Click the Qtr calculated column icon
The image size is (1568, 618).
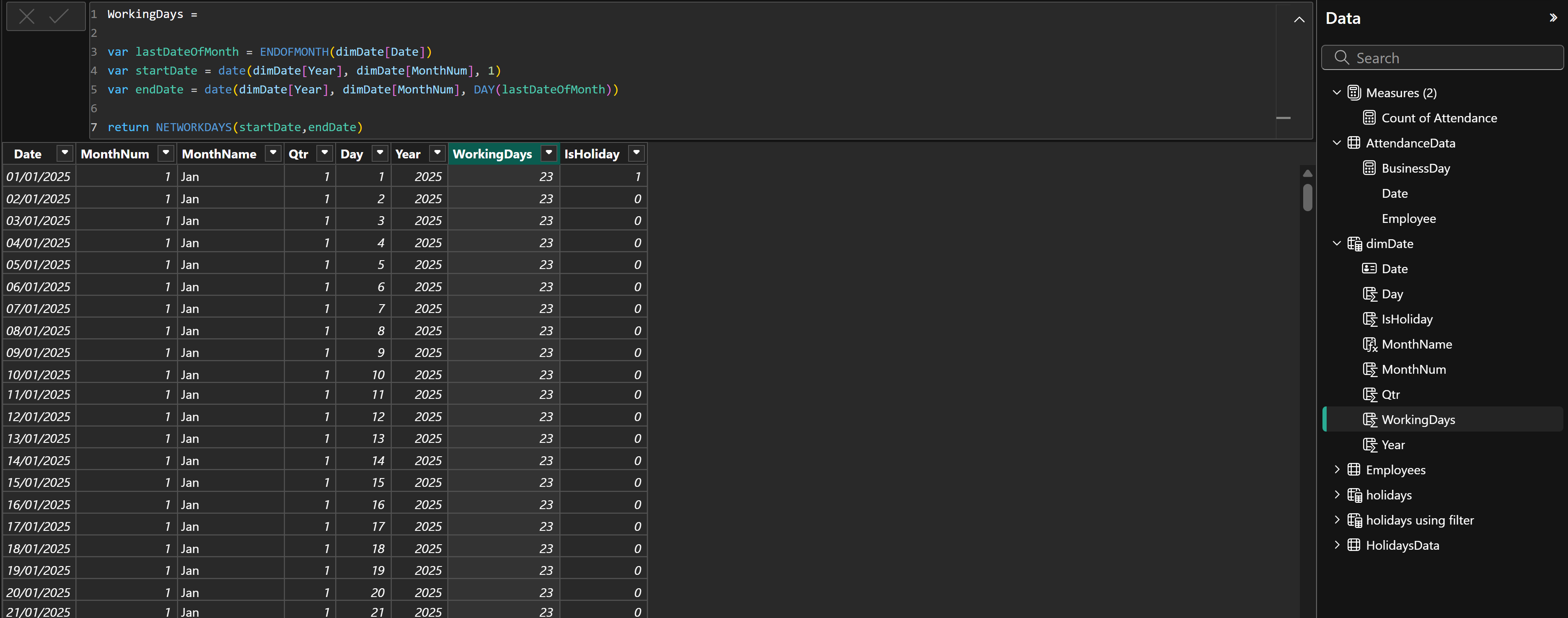1369,395
